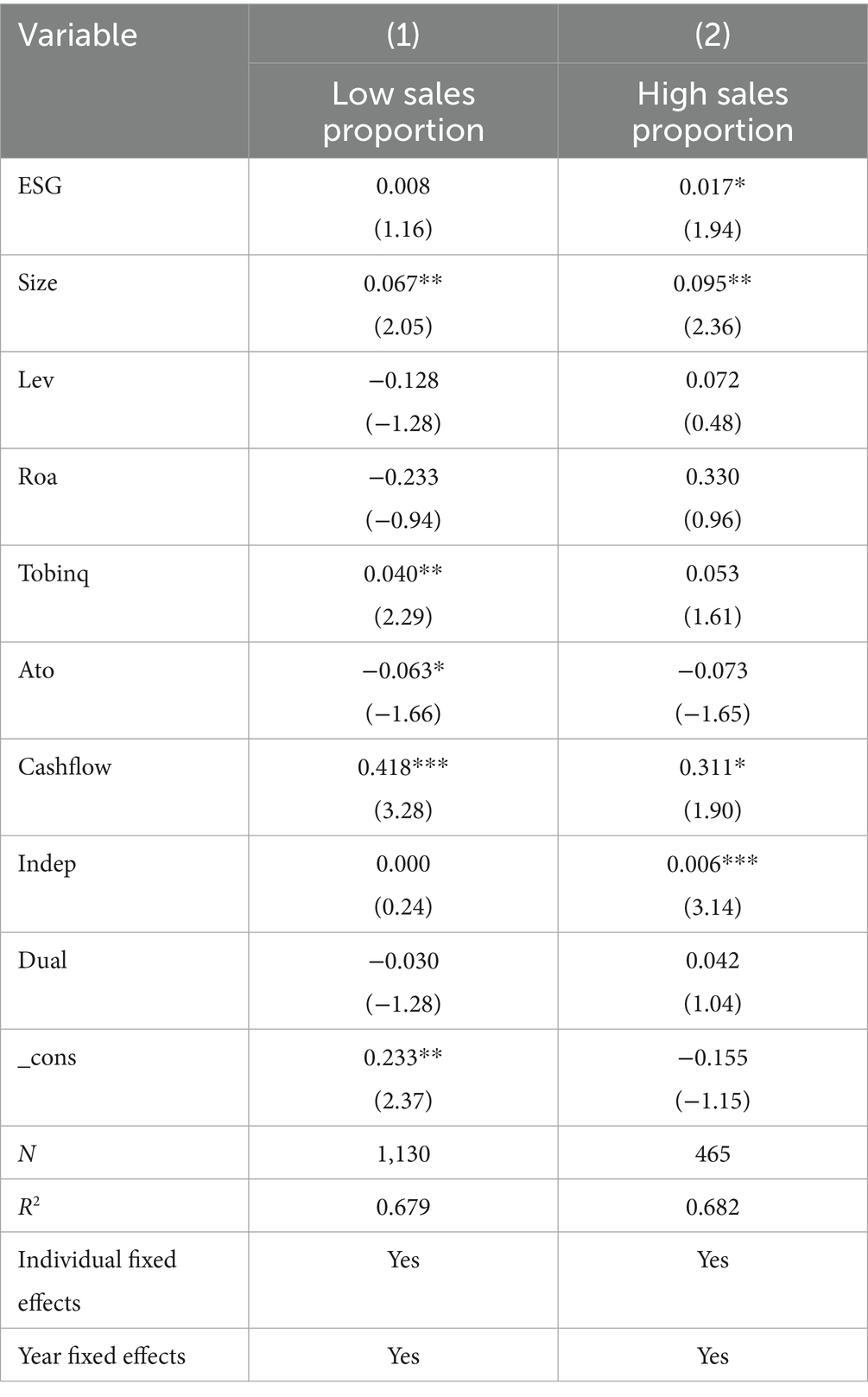Select the Cashflow row label
This screenshot has width=868, height=1397.
point(65,766)
